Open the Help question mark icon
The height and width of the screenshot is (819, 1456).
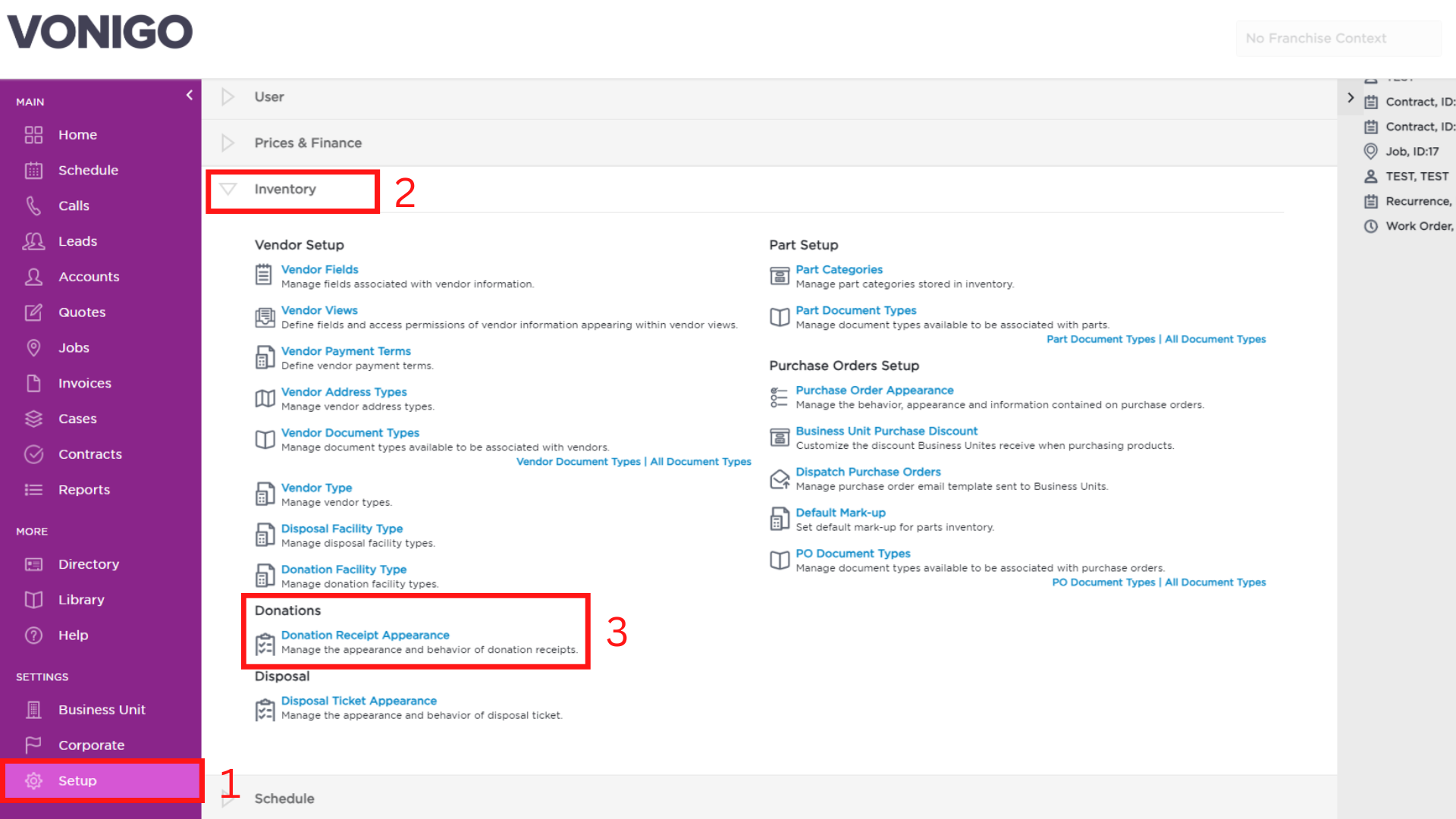pyautogui.click(x=33, y=635)
